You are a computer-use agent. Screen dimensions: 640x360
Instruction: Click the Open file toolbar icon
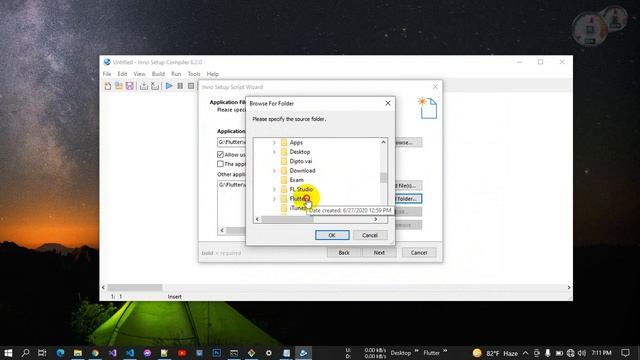pyautogui.click(x=119, y=86)
